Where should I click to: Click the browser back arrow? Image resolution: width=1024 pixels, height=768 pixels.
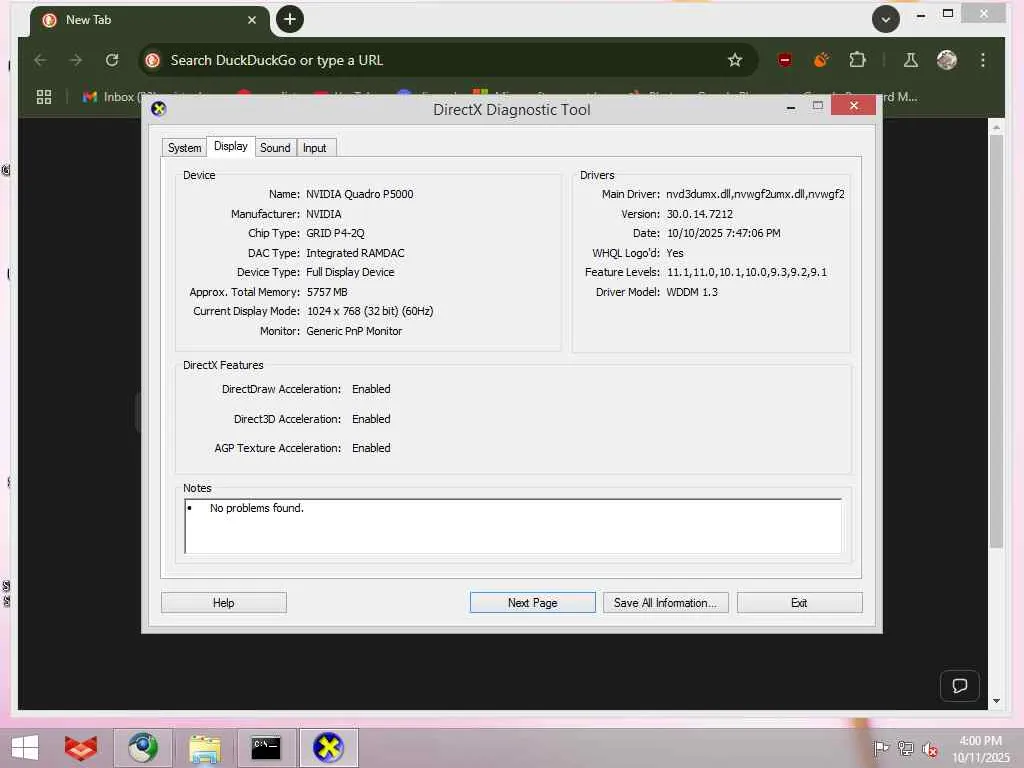[x=40, y=60]
